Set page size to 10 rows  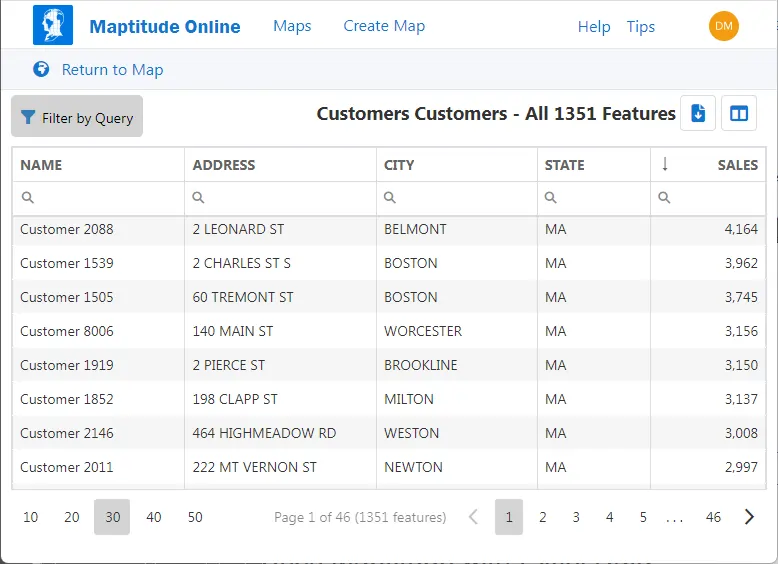pos(31,517)
